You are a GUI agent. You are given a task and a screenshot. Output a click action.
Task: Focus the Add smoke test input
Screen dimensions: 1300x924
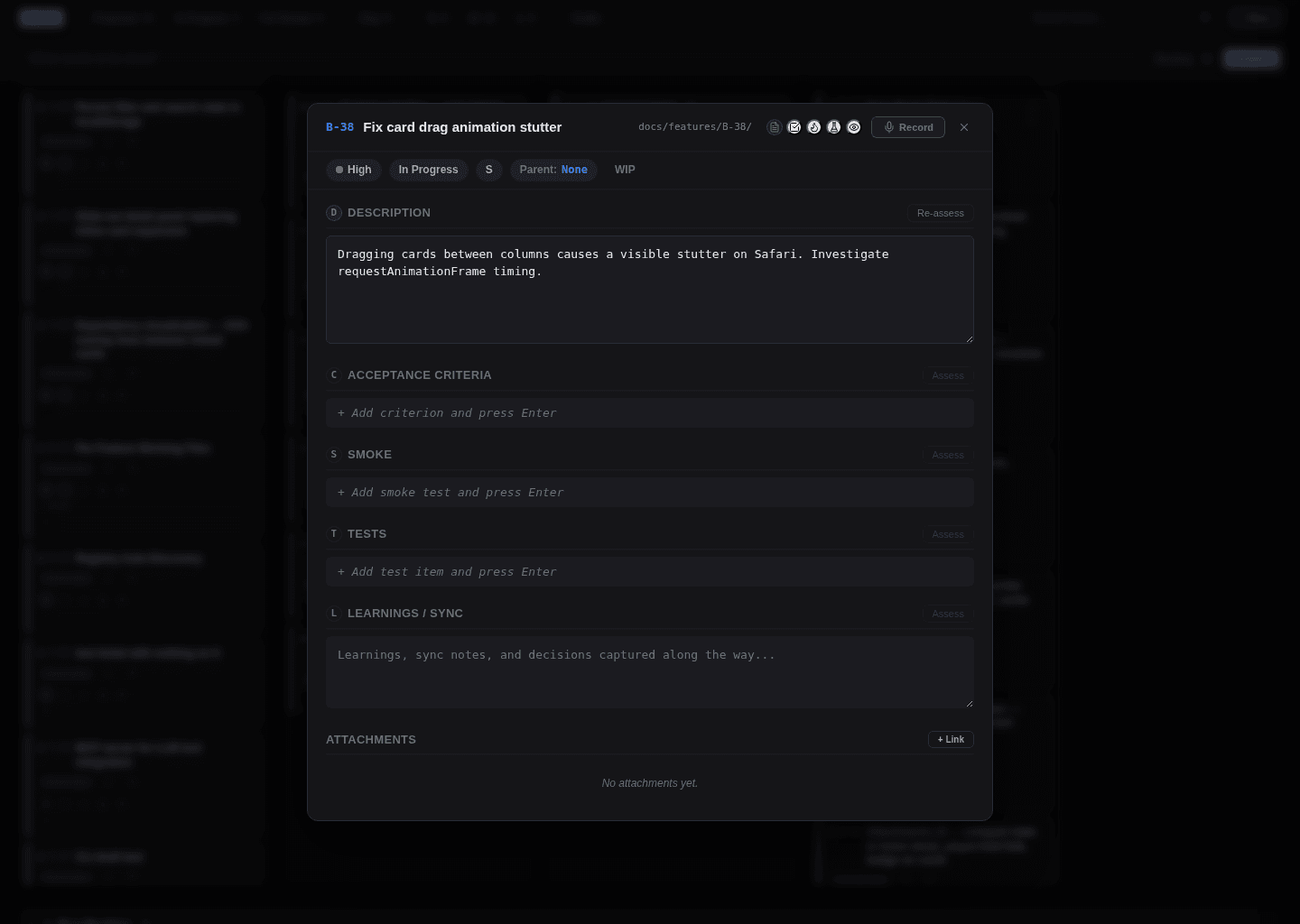[650, 493]
